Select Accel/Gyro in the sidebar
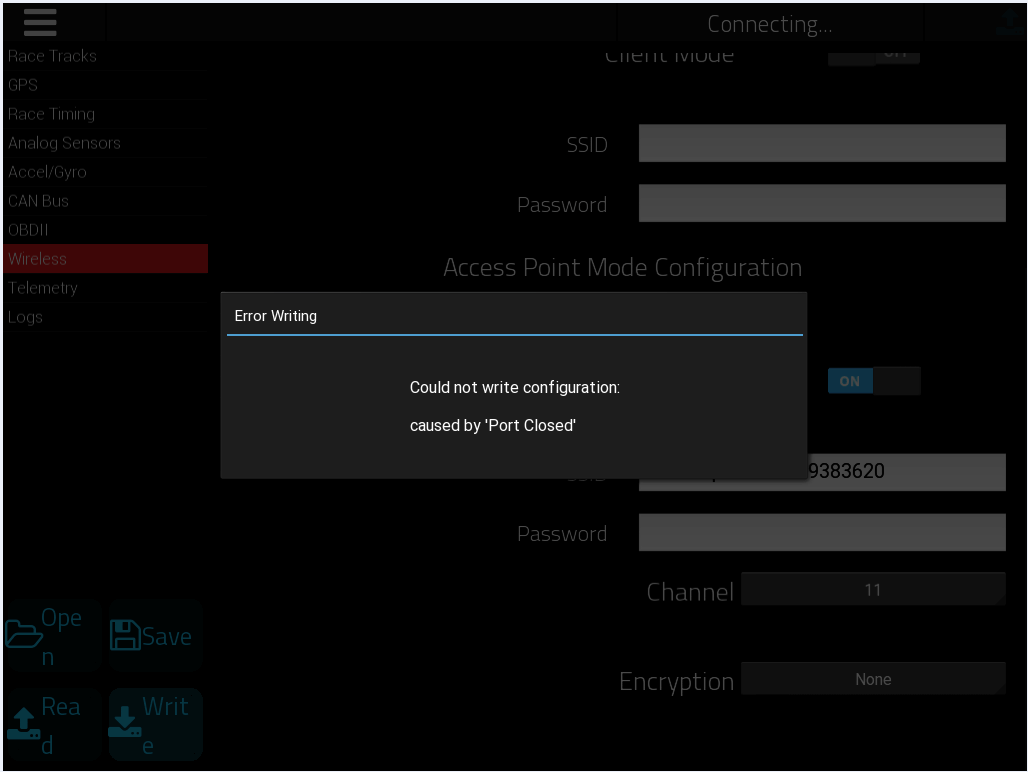Screen dimensions: 1028x772 [x=106, y=172]
